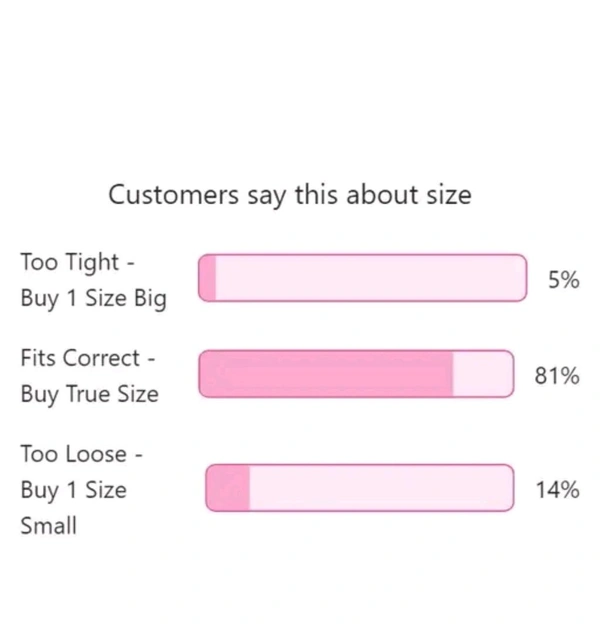This screenshot has width=600, height=628.
Task: Click empty light portion of Too Tight bar
Action: click(x=370, y=278)
